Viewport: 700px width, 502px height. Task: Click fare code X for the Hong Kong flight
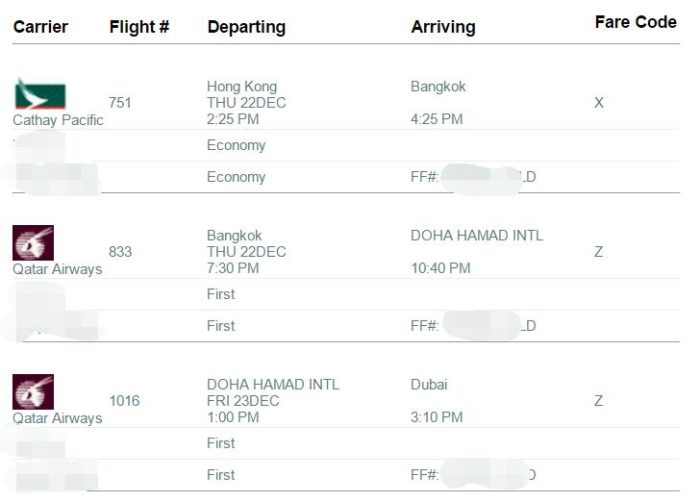[x=599, y=103]
